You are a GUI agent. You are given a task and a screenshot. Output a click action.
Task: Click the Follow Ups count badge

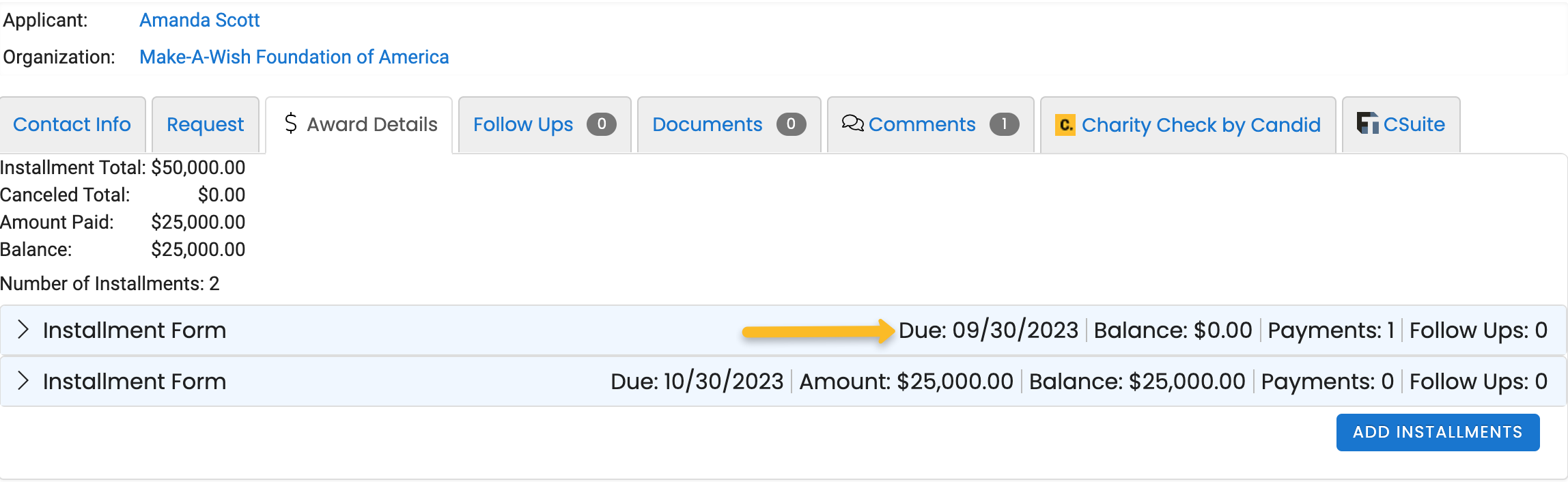pos(601,124)
